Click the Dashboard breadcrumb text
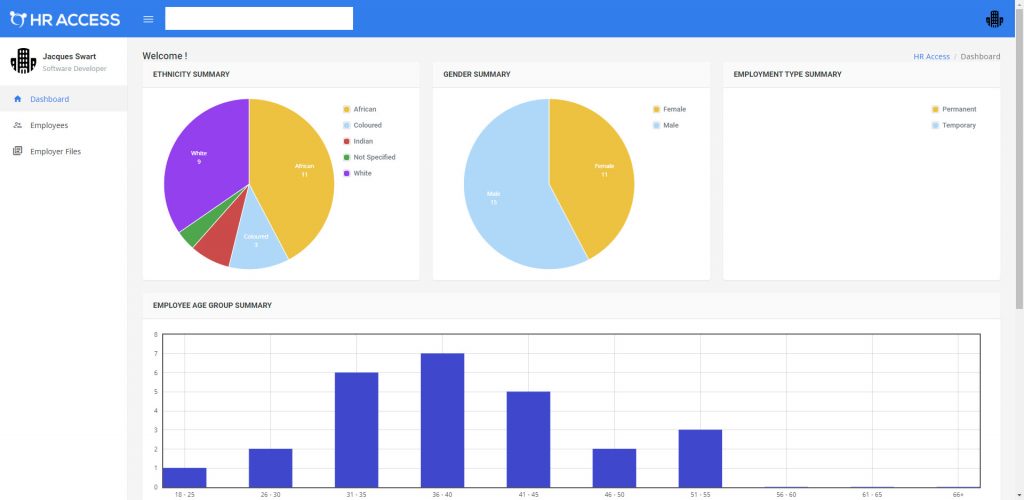This screenshot has width=1024, height=500. [x=980, y=57]
